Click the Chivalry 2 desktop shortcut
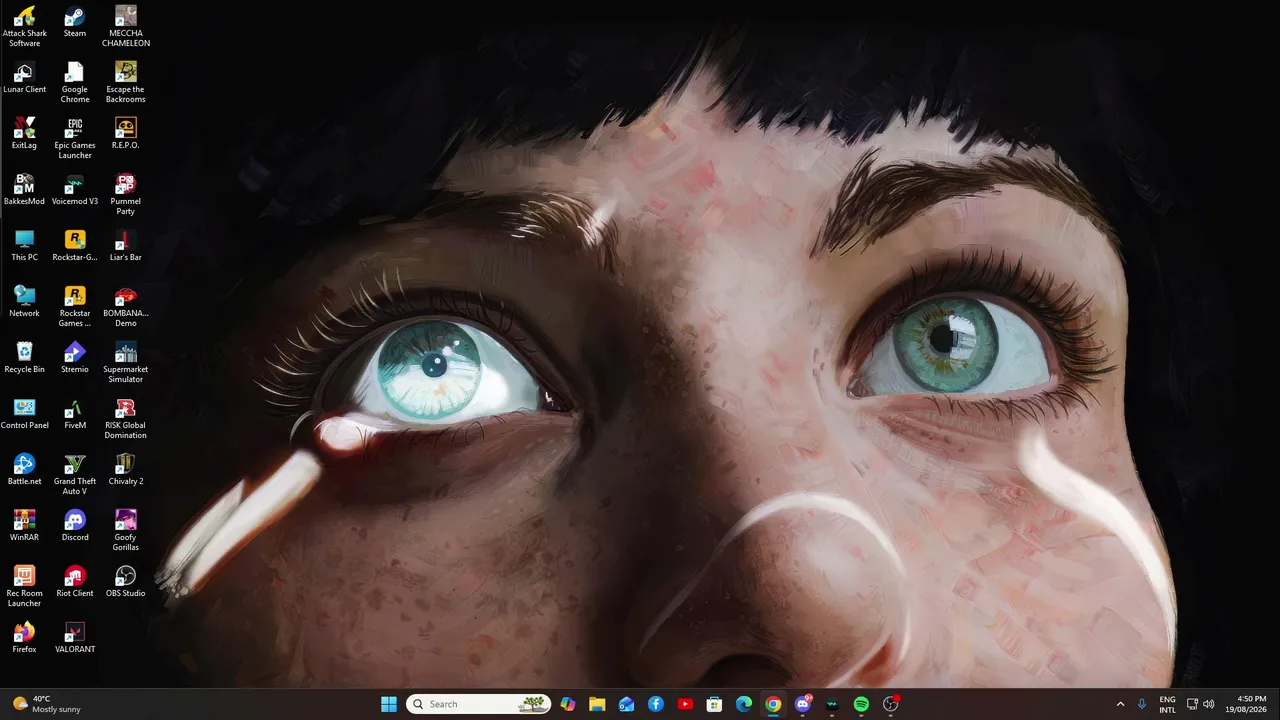This screenshot has width=1280, height=720. 126,470
